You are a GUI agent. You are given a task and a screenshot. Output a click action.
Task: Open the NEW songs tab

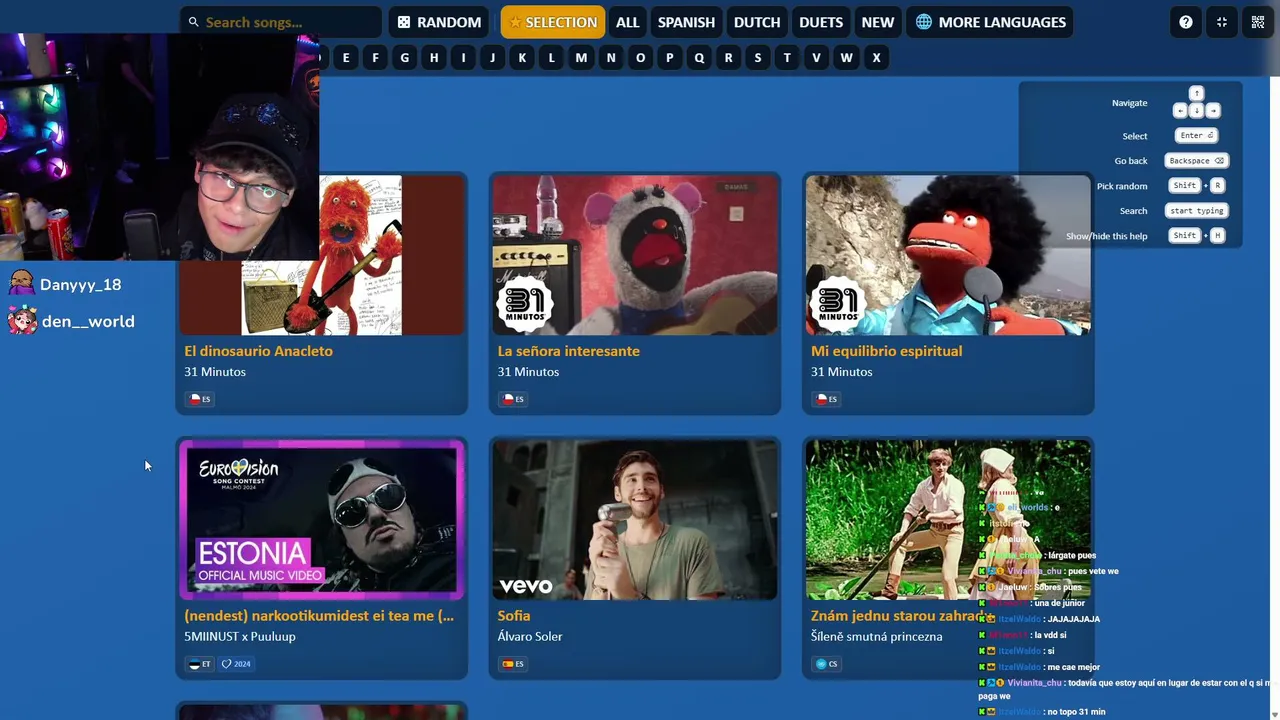[x=878, y=22]
